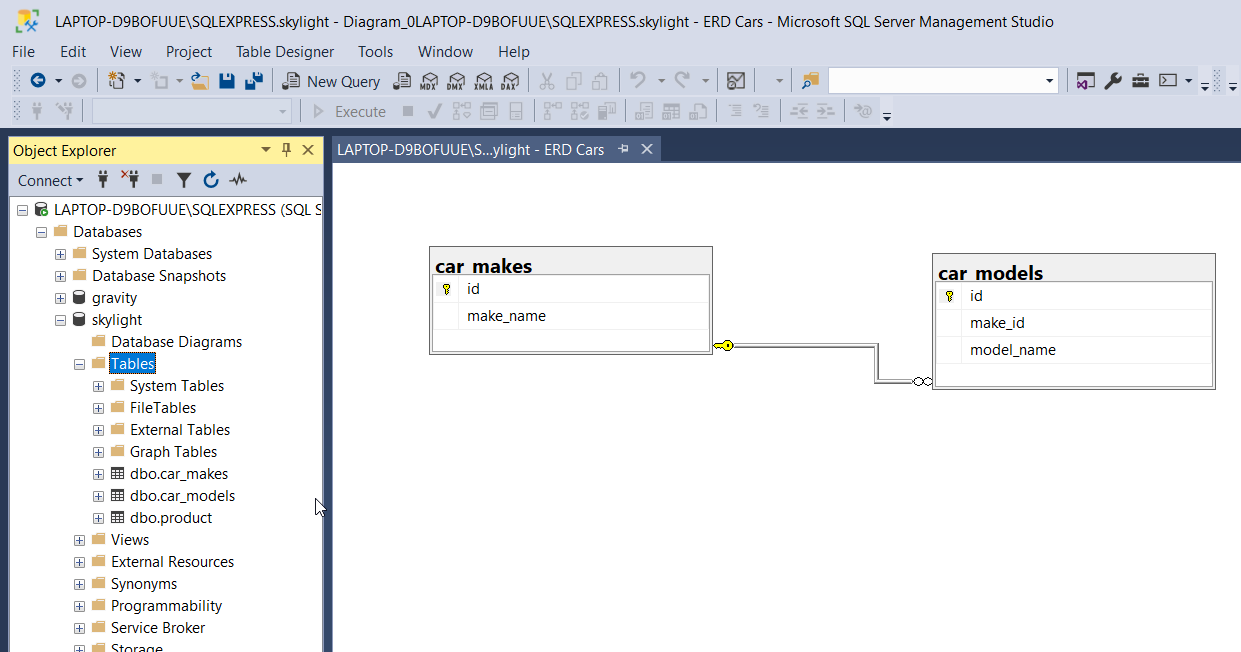The width and height of the screenshot is (1241, 652).
Task: Toggle auto-hide pin on Object Explorer panel
Action: [x=286, y=150]
